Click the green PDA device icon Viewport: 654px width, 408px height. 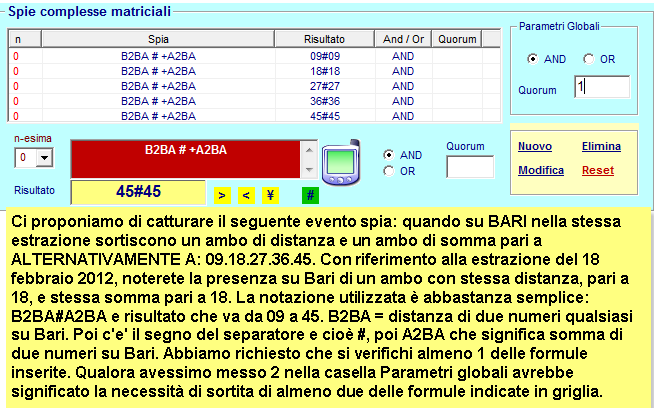(341, 163)
